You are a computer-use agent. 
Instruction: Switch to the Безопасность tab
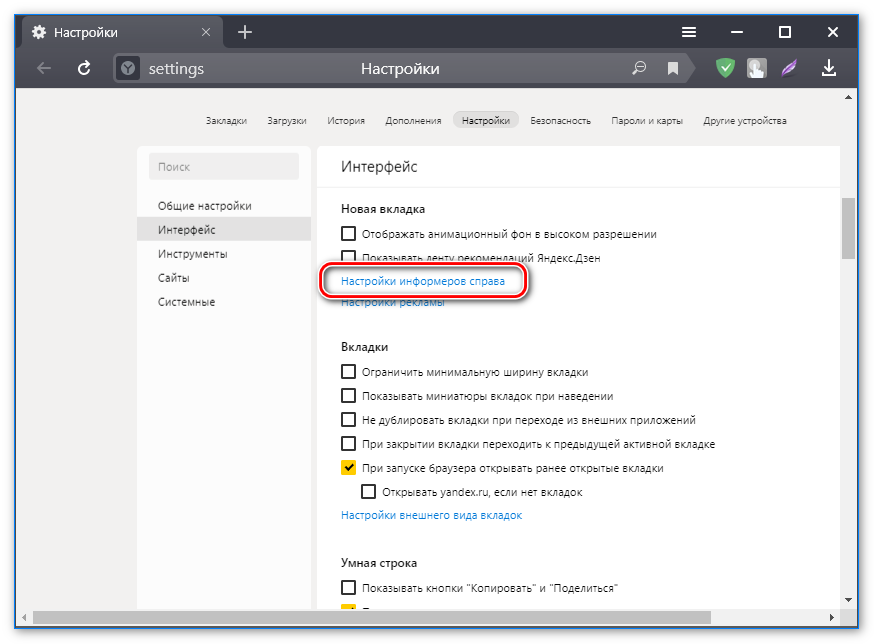tap(560, 121)
